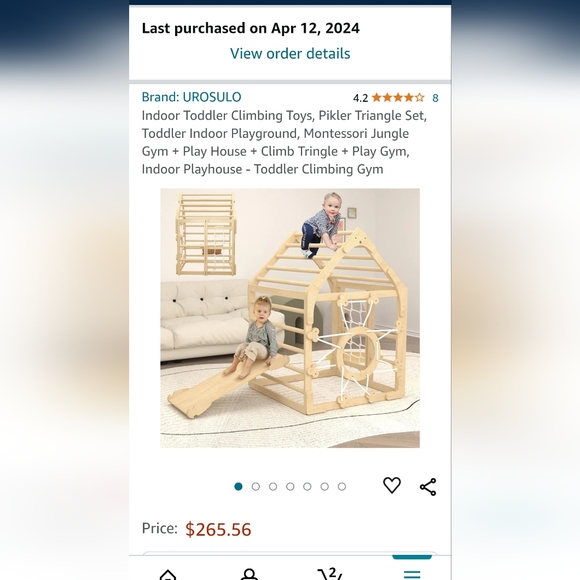Select the second image carousel dot
The image size is (580, 580).
(256, 486)
